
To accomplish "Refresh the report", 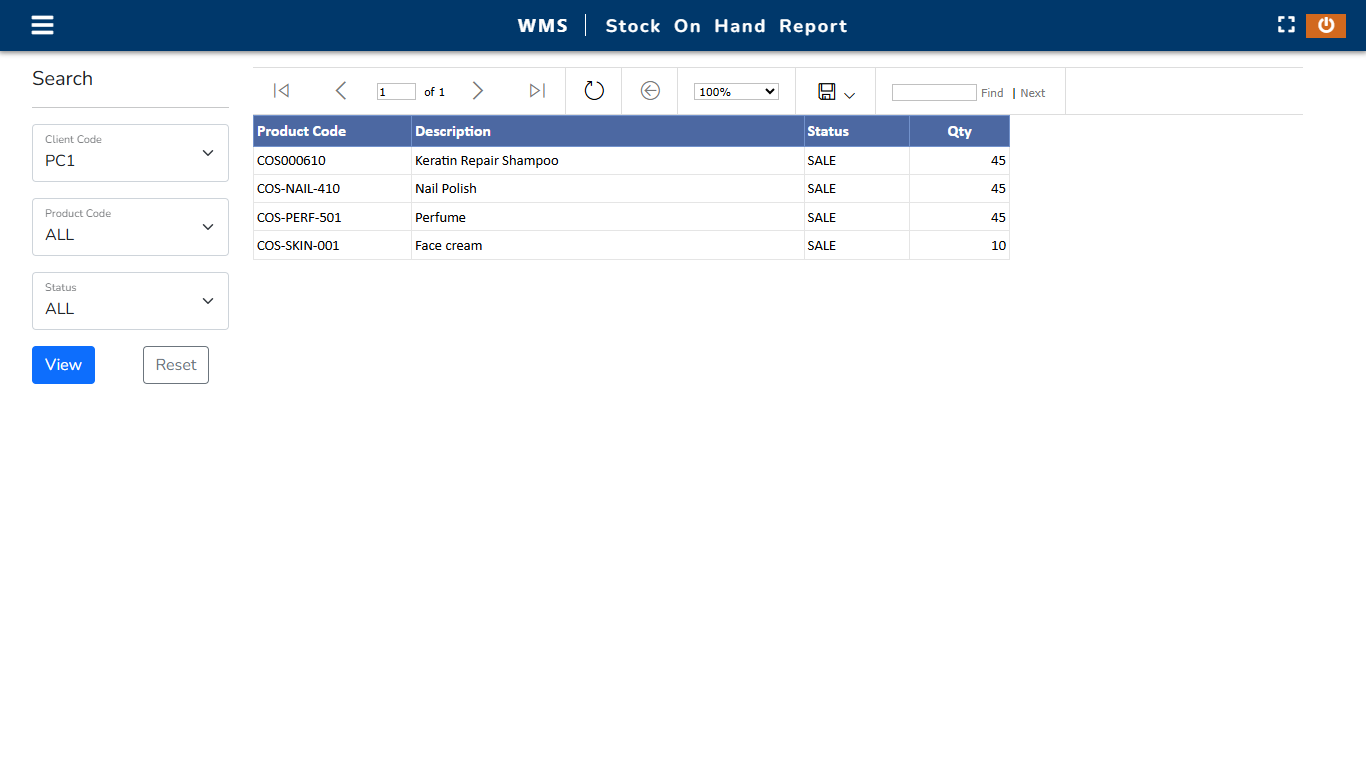I will pyautogui.click(x=594, y=91).
